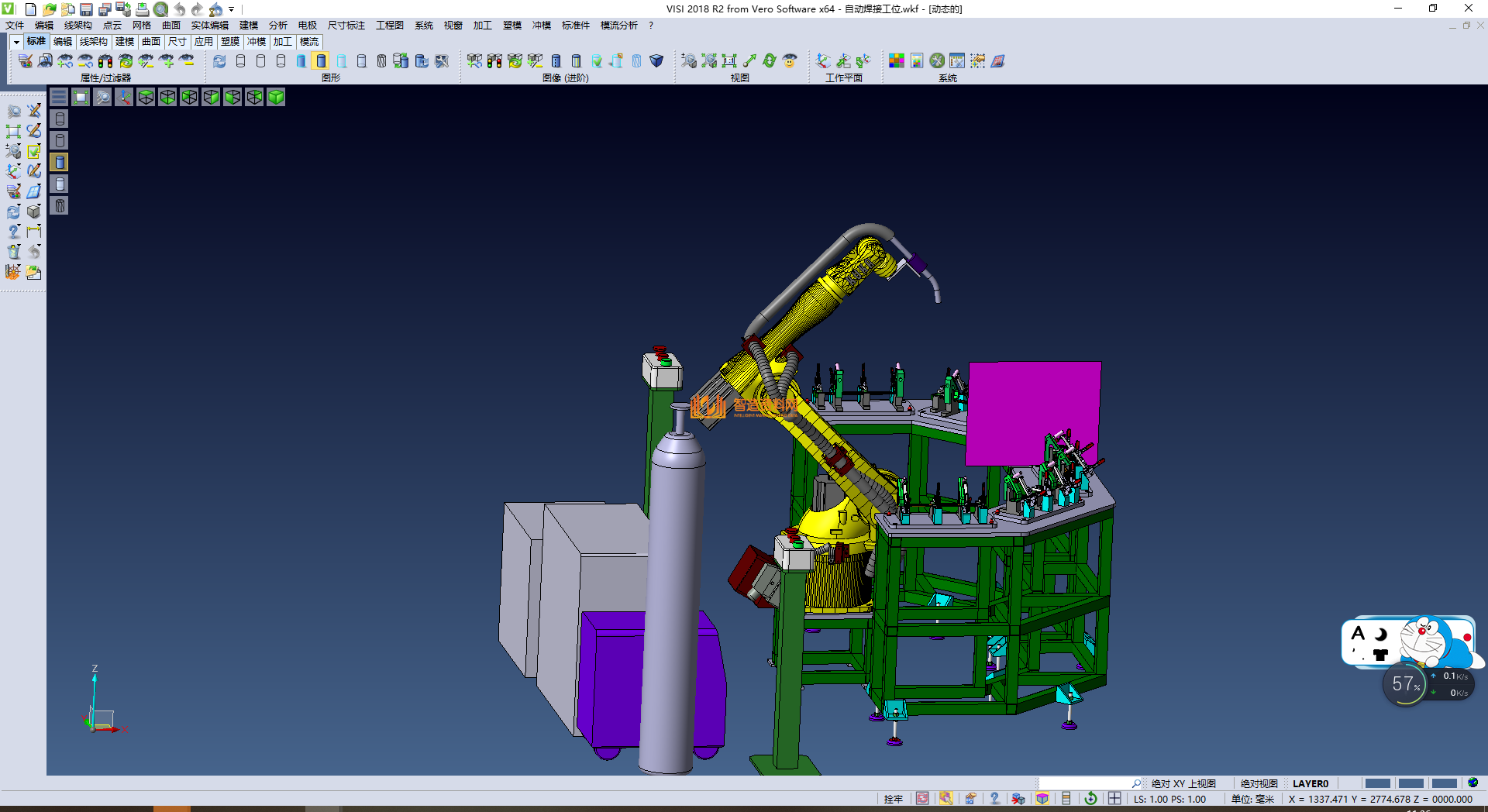The height and width of the screenshot is (812, 1488).
Task: Expand the toolbar tab dropdown arrow before 标准
Action: point(16,42)
